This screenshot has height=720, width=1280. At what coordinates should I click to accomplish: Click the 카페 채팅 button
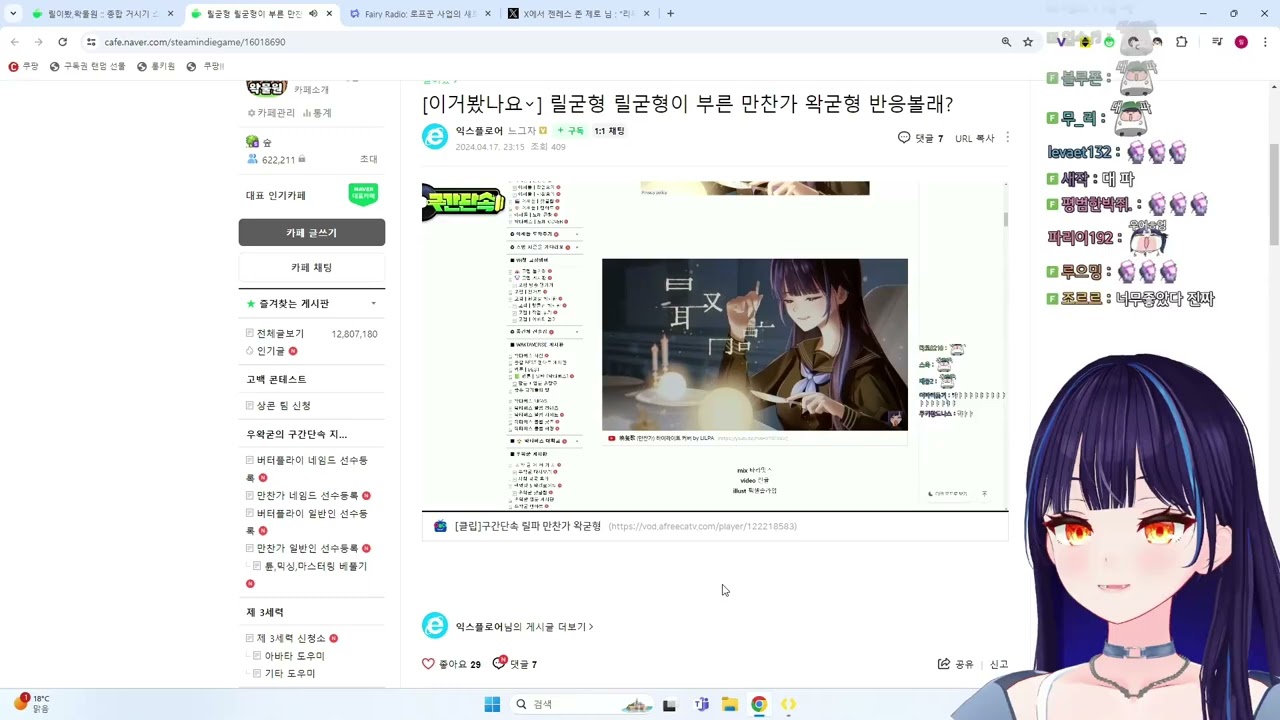312,268
